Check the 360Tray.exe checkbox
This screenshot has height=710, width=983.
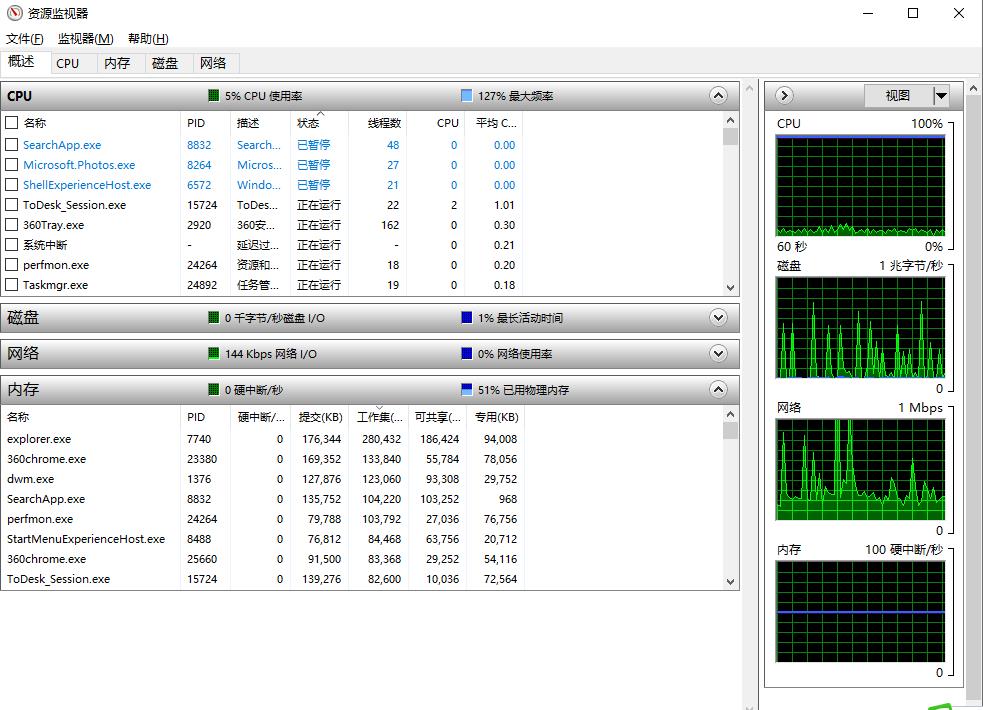tap(11, 225)
